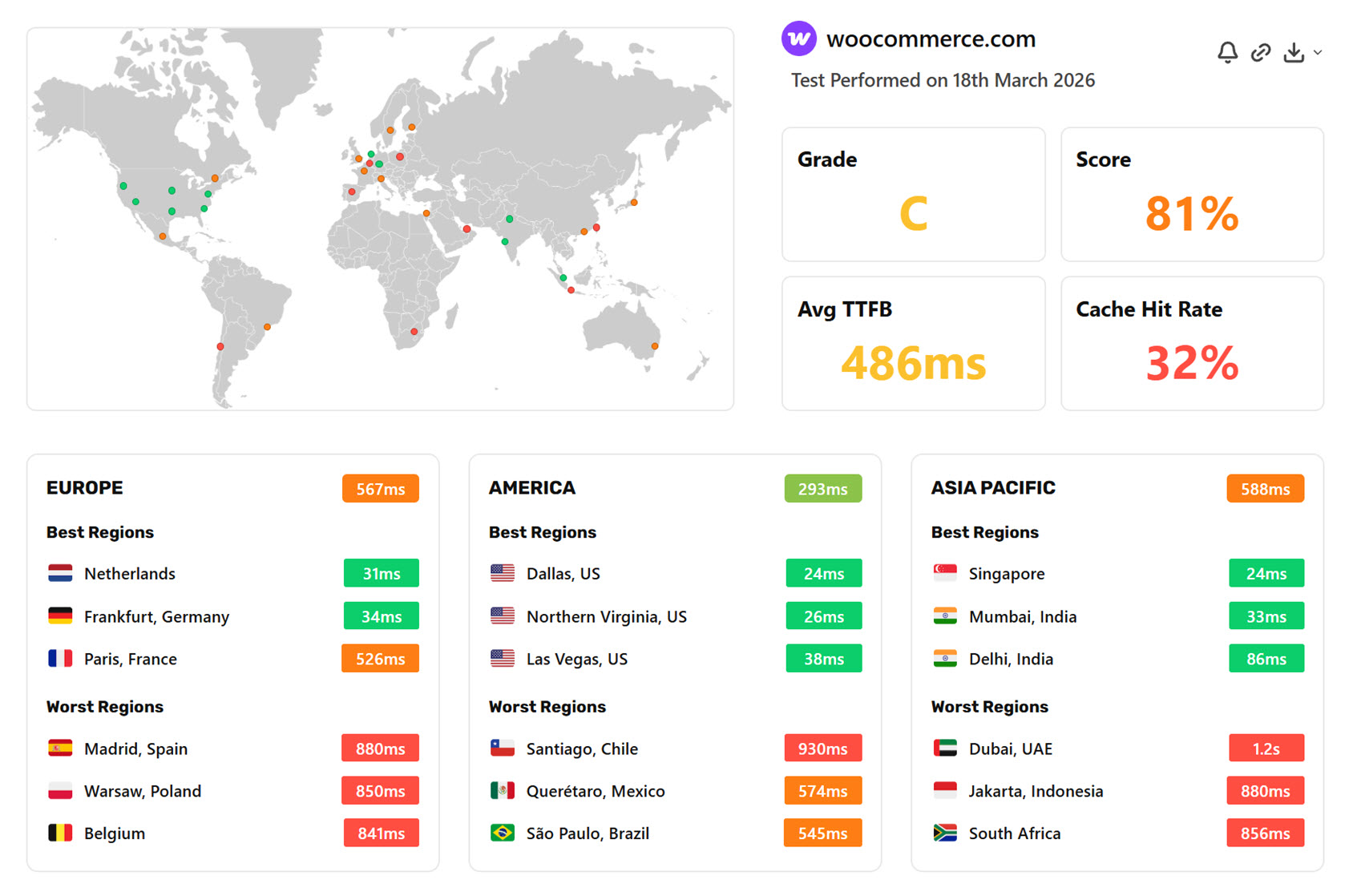
Task: Click the Australia map marker dot
Action: click(x=655, y=346)
